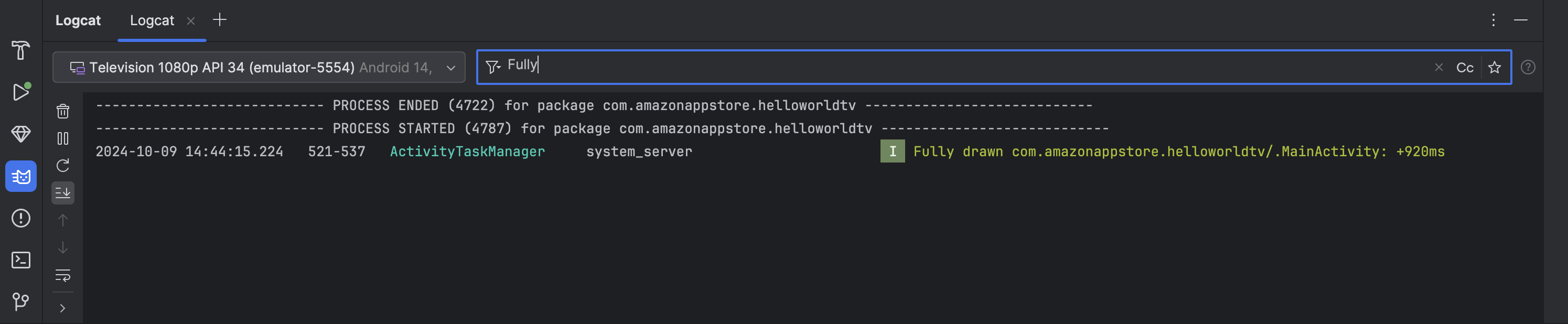Toggle scroll to end of log
The image size is (1568, 324).
pos(63,193)
